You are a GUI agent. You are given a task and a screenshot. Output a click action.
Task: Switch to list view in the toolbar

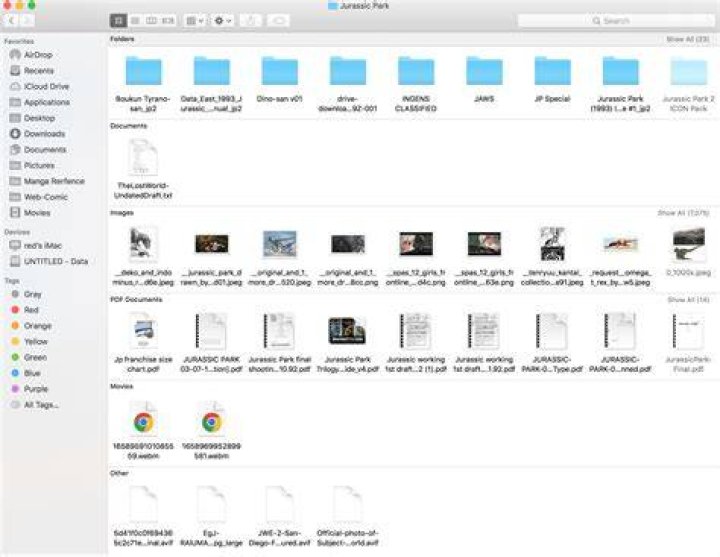click(x=135, y=21)
